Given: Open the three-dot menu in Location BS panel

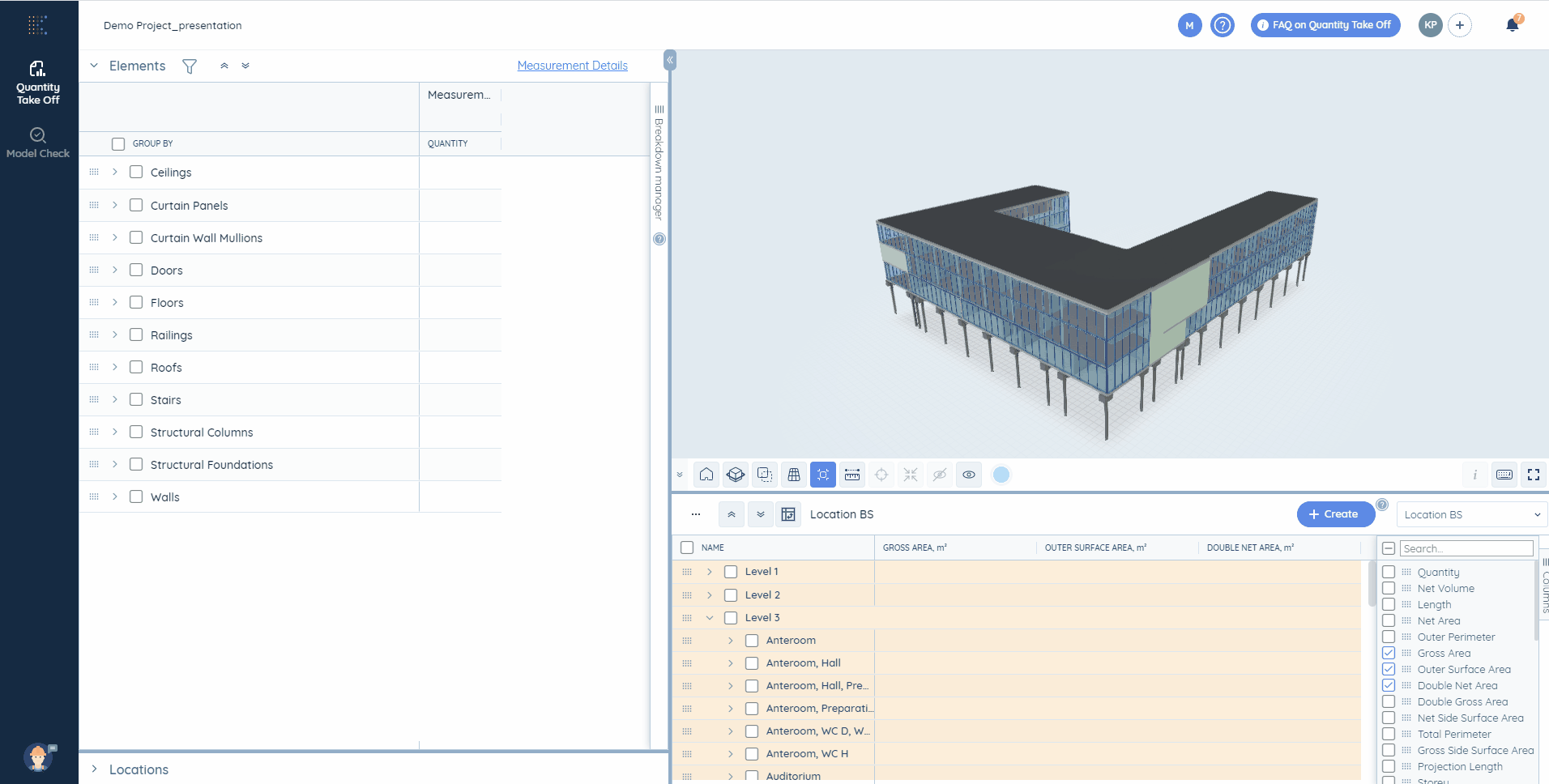Looking at the screenshot, I should coord(696,514).
